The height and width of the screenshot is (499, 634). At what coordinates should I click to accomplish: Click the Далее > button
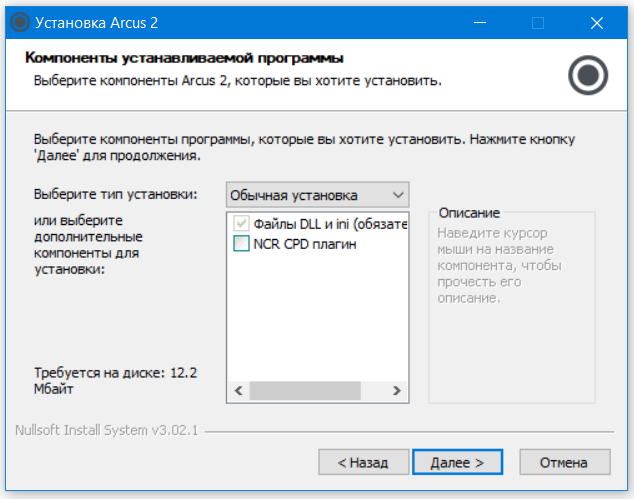coord(457,462)
